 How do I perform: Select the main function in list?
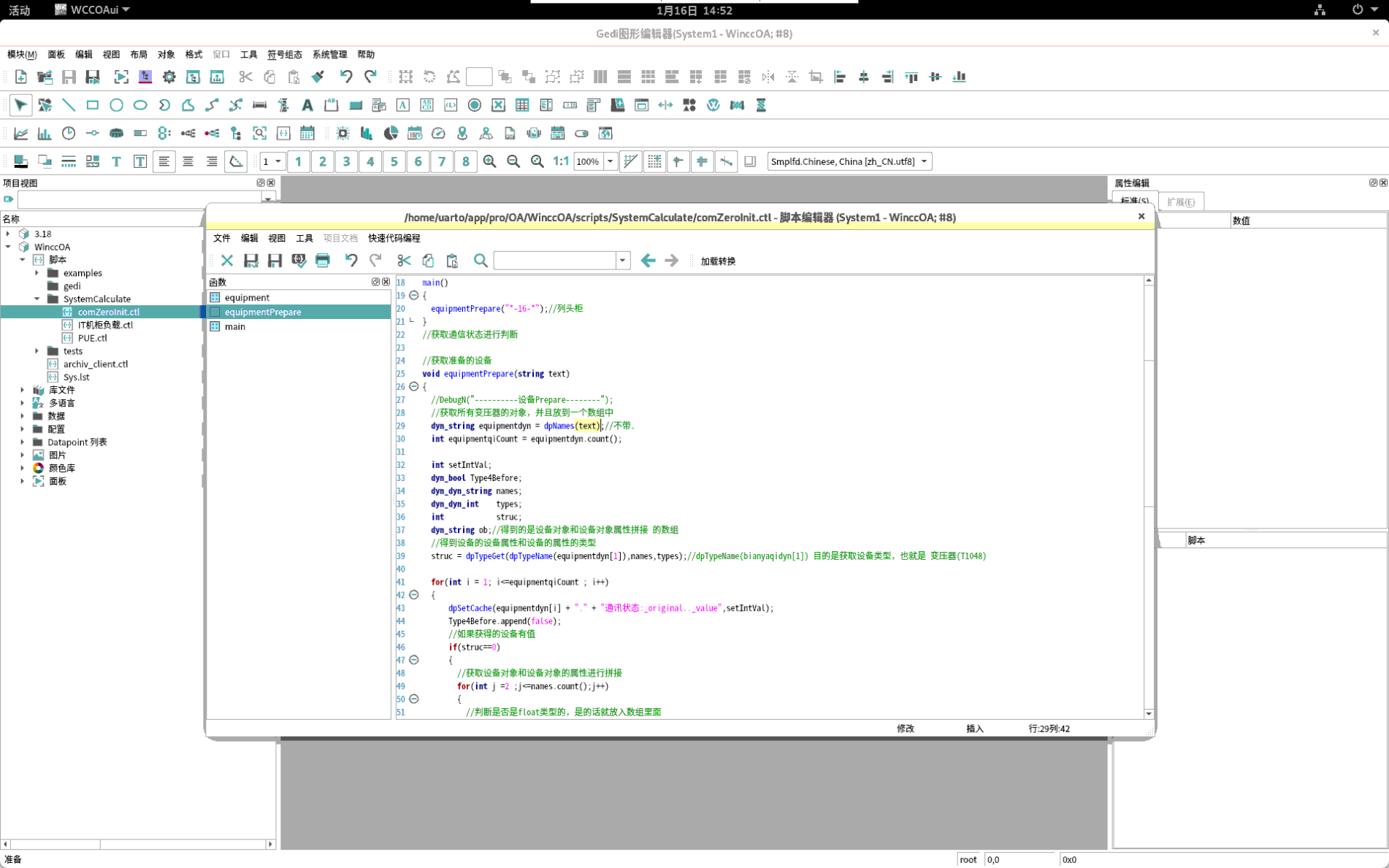[299, 326]
